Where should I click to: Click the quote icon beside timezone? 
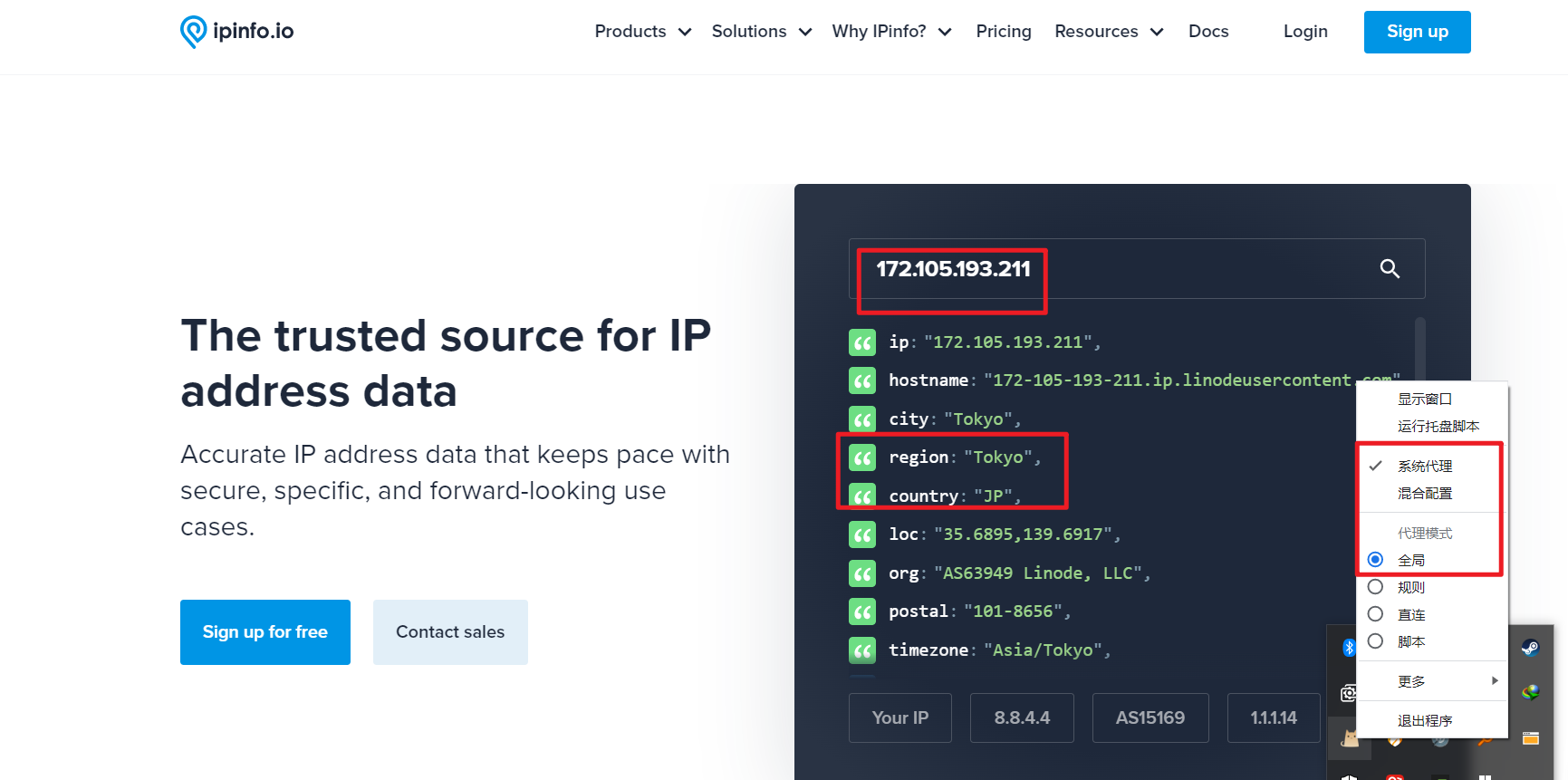pos(862,650)
